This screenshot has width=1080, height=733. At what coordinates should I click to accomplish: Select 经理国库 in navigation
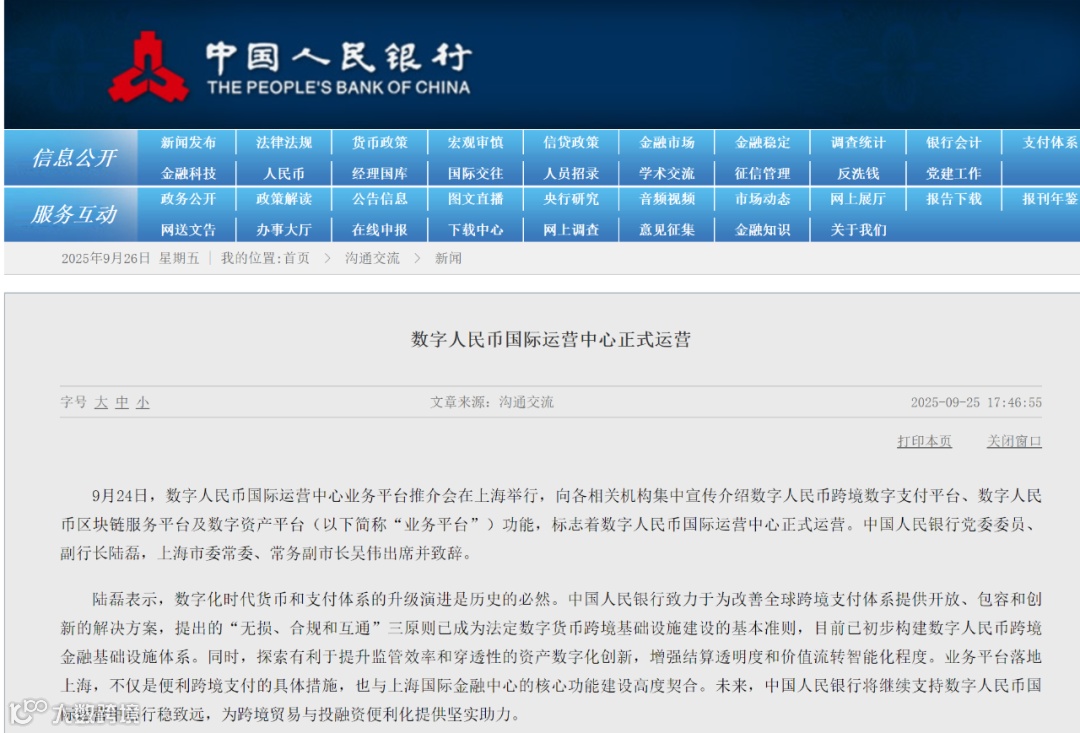pyautogui.click(x=380, y=174)
